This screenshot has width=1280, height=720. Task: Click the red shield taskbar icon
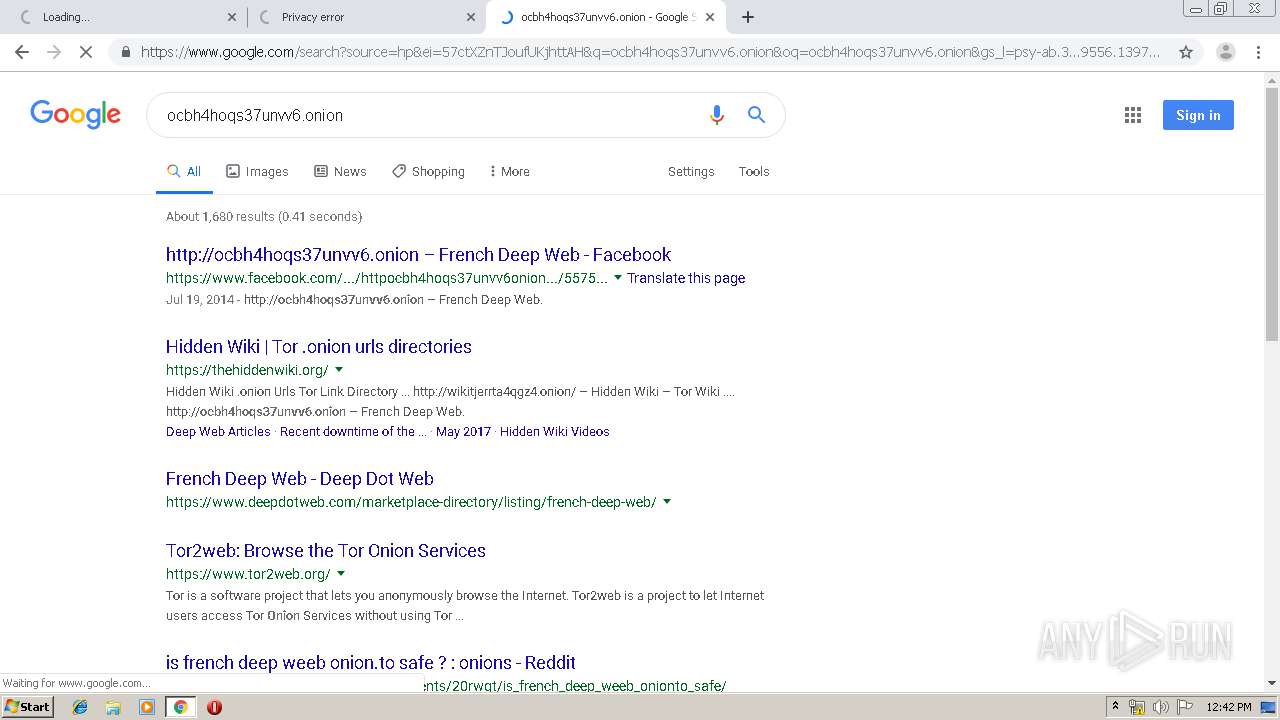point(214,707)
